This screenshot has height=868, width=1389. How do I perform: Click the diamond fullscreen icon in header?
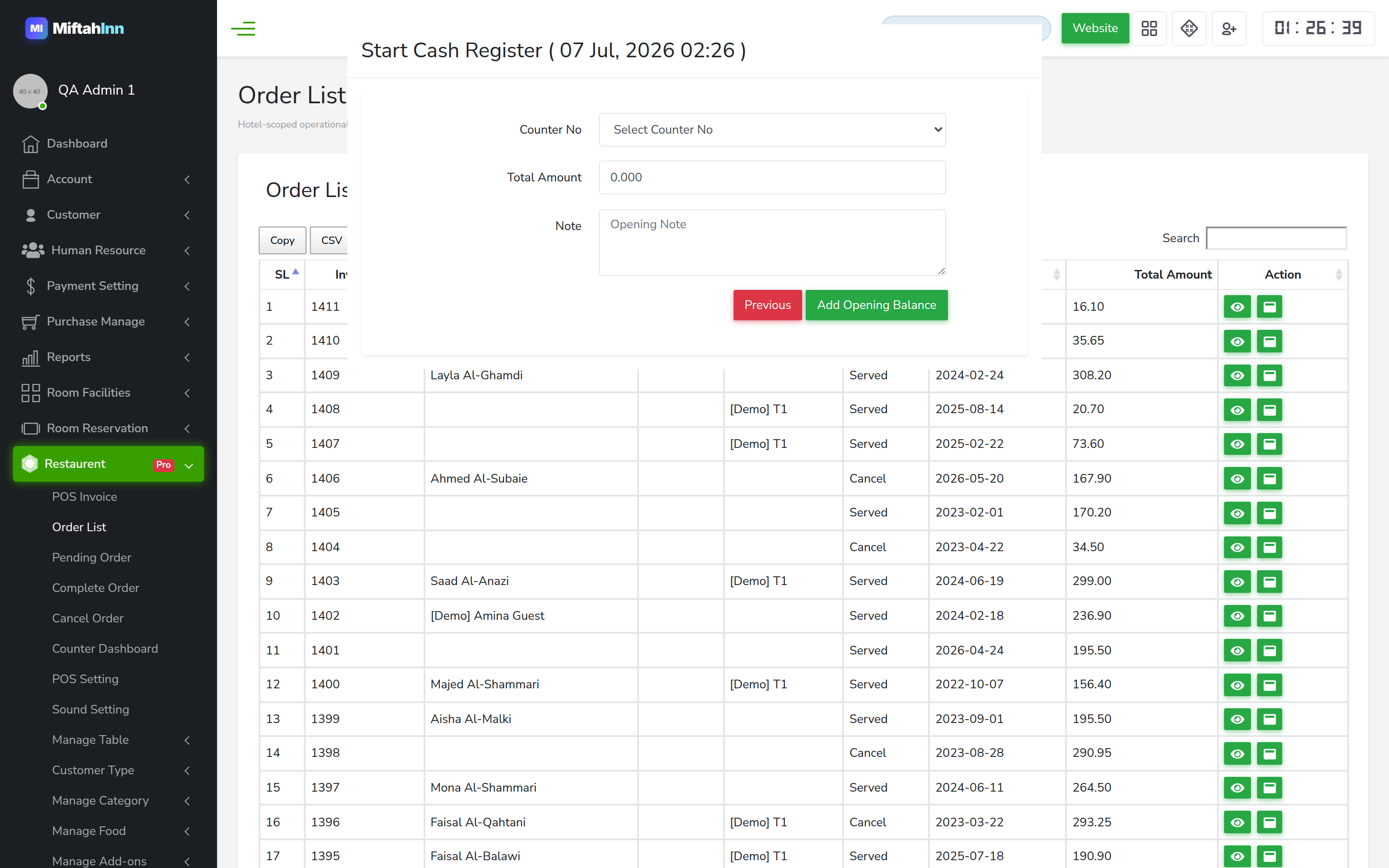1189,28
